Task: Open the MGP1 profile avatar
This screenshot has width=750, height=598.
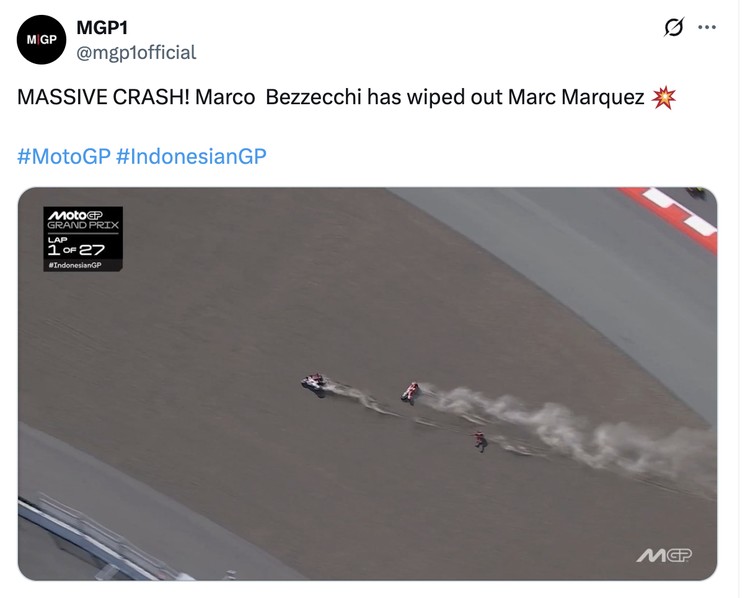Action: pos(41,40)
